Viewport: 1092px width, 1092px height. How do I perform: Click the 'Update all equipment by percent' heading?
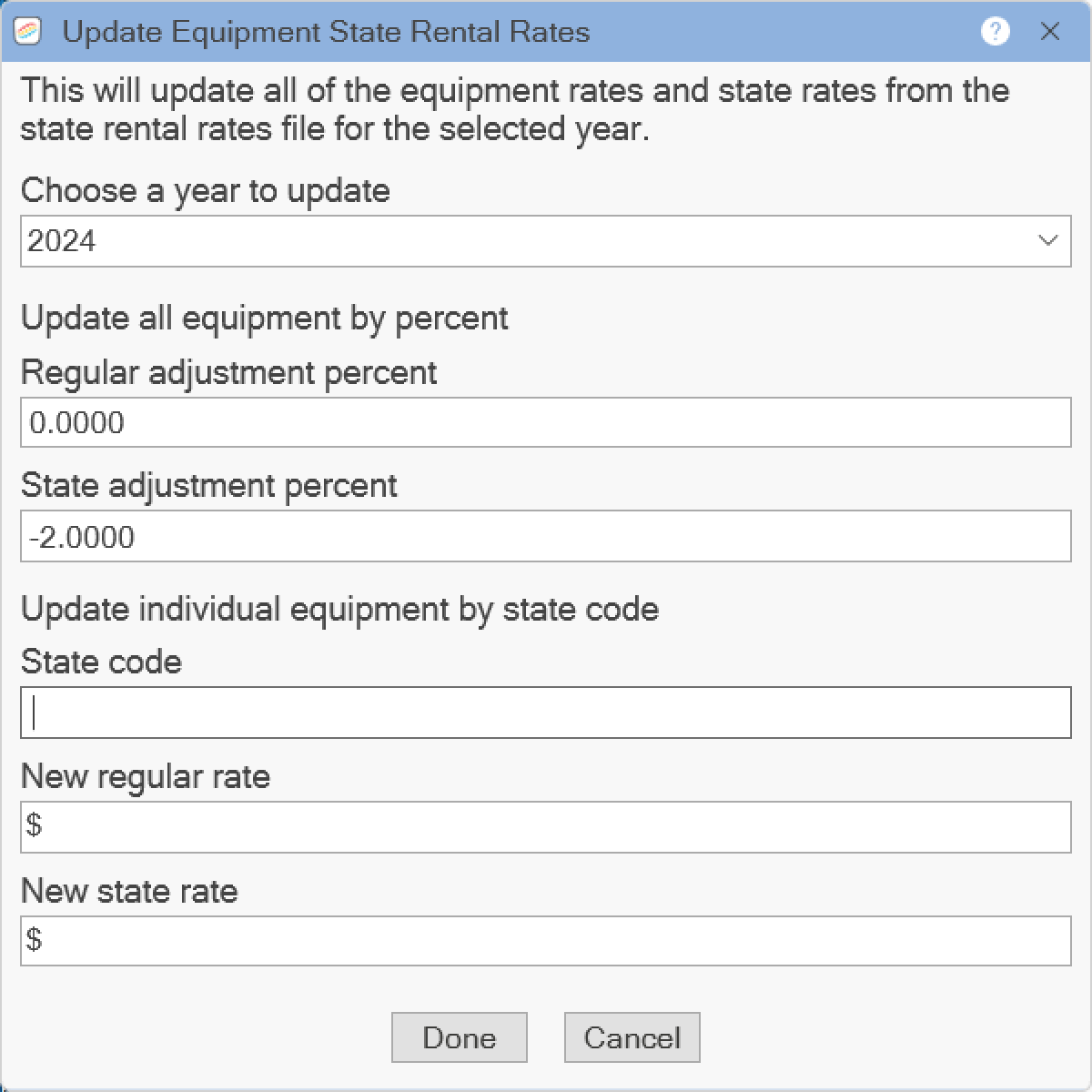pyautogui.click(x=265, y=318)
